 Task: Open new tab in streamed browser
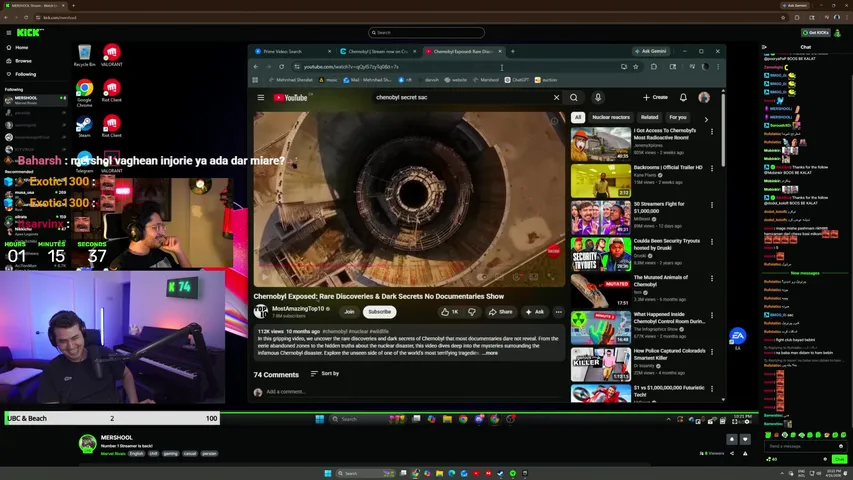tap(512, 51)
